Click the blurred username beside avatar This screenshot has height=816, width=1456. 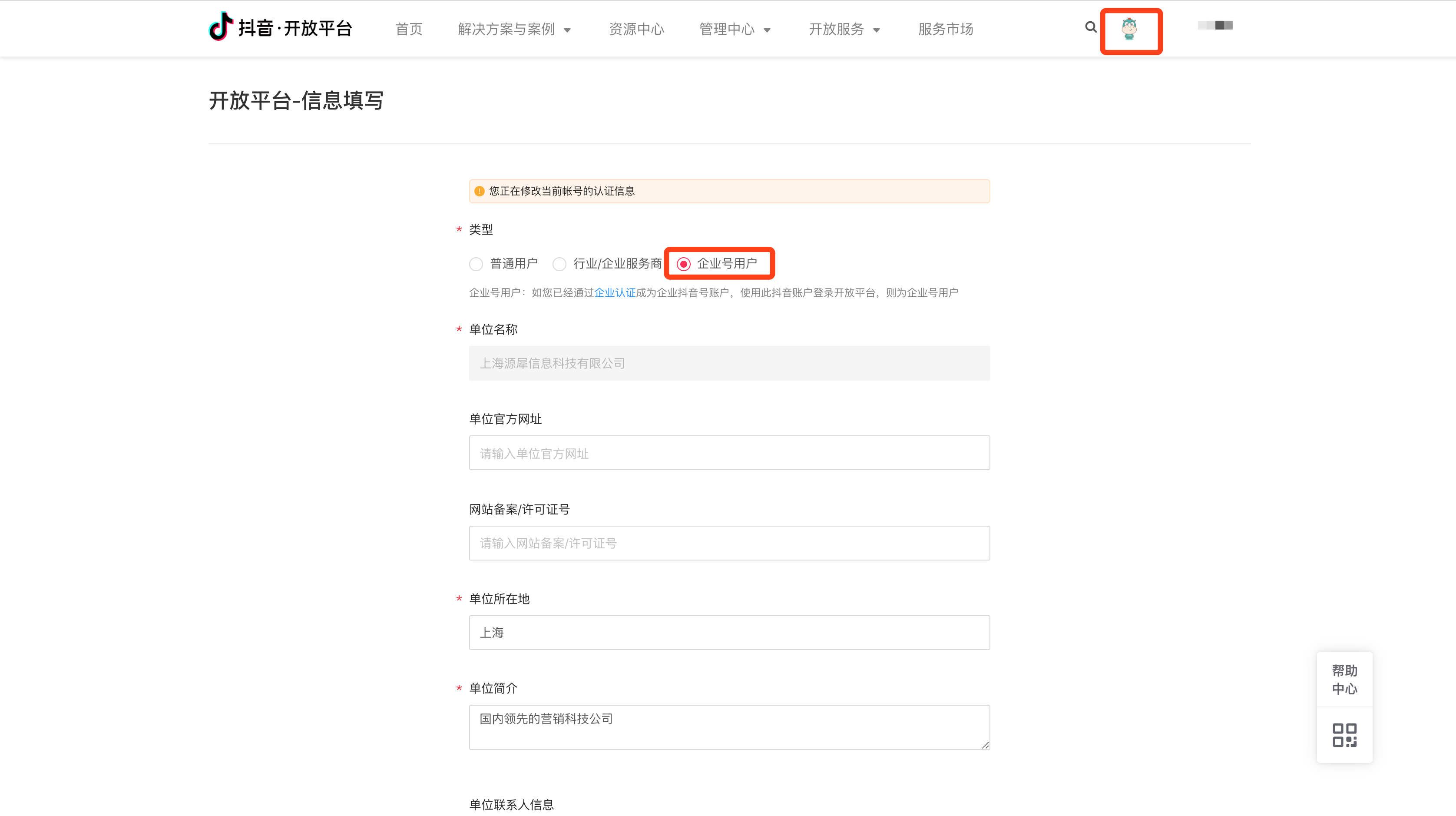pyautogui.click(x=1214, y=26)
